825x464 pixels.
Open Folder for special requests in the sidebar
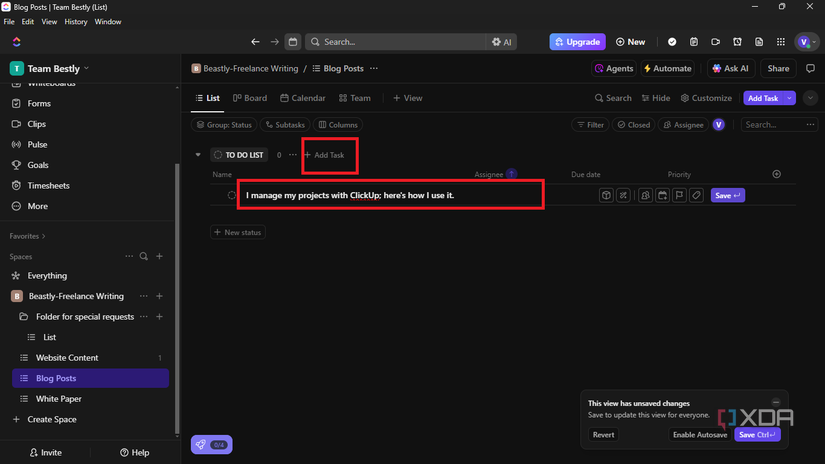(x=85, y=317)
